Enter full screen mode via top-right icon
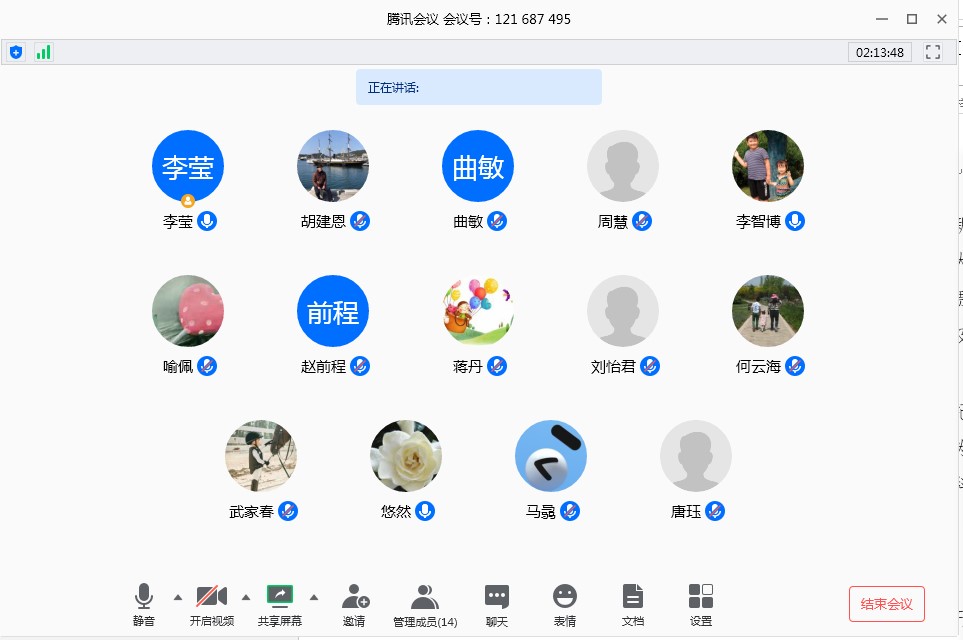 pos(932,52)
